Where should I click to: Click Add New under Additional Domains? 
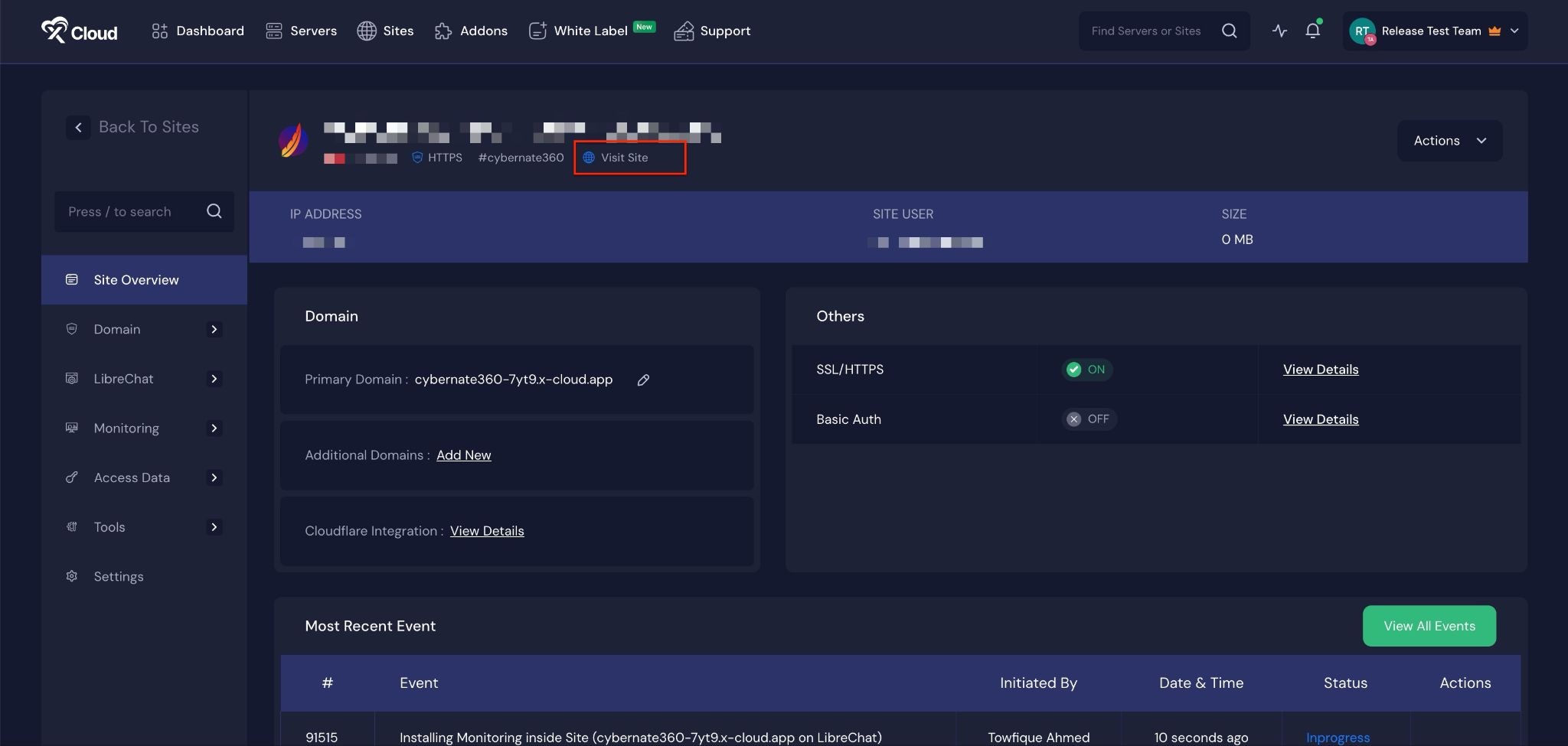[463, 454]
